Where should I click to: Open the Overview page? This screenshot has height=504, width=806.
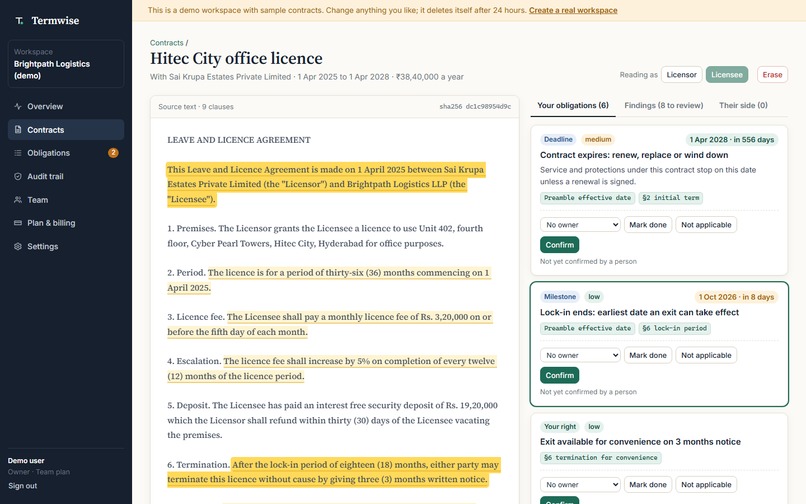click(66, 106)
